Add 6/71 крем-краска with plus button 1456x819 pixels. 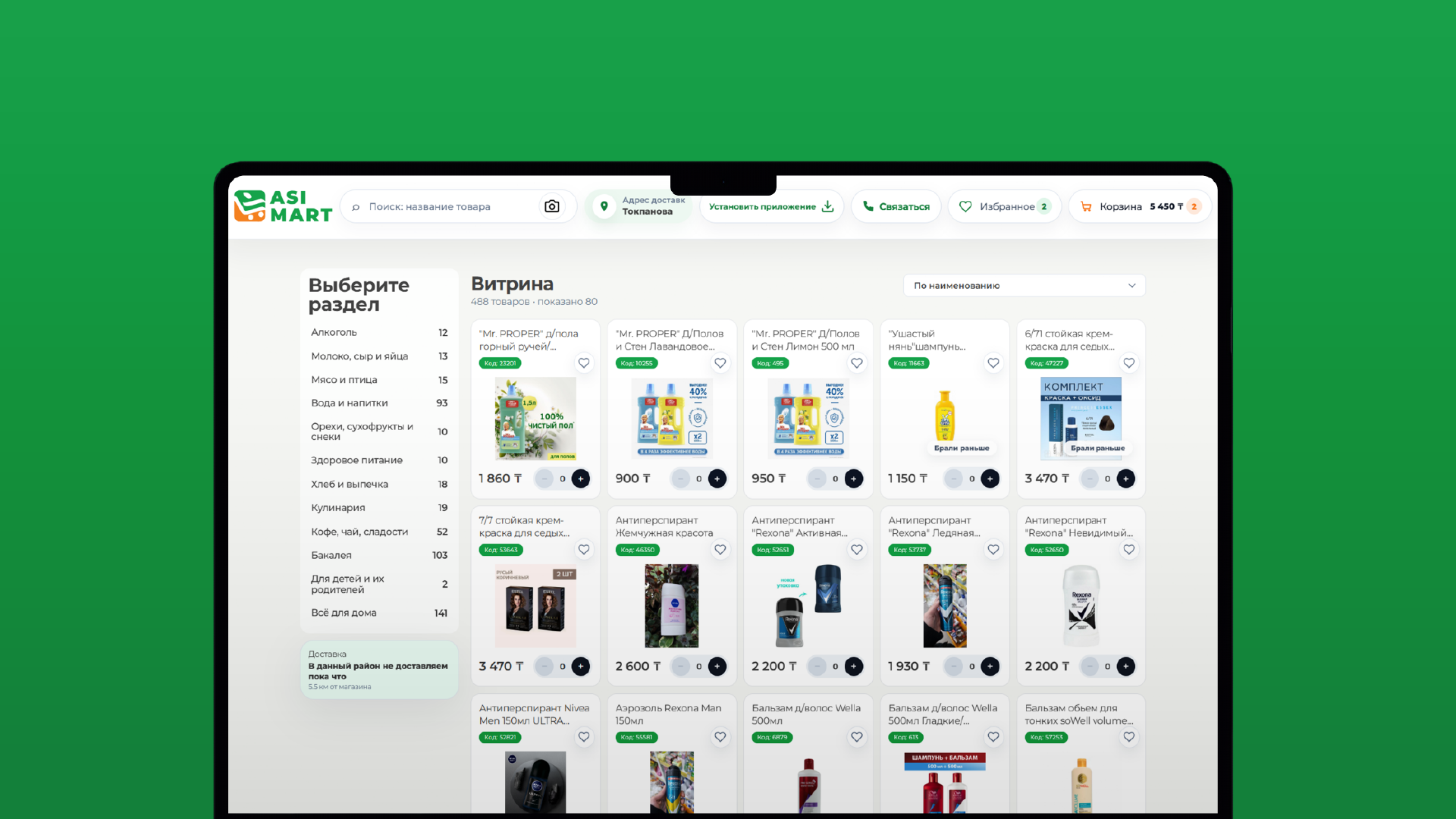[1126, 479]
